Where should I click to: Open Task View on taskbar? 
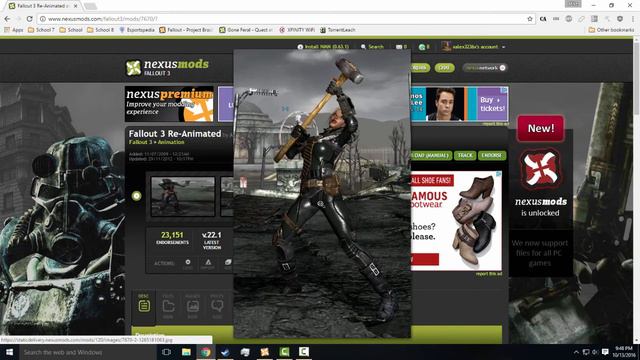point(166,352)
